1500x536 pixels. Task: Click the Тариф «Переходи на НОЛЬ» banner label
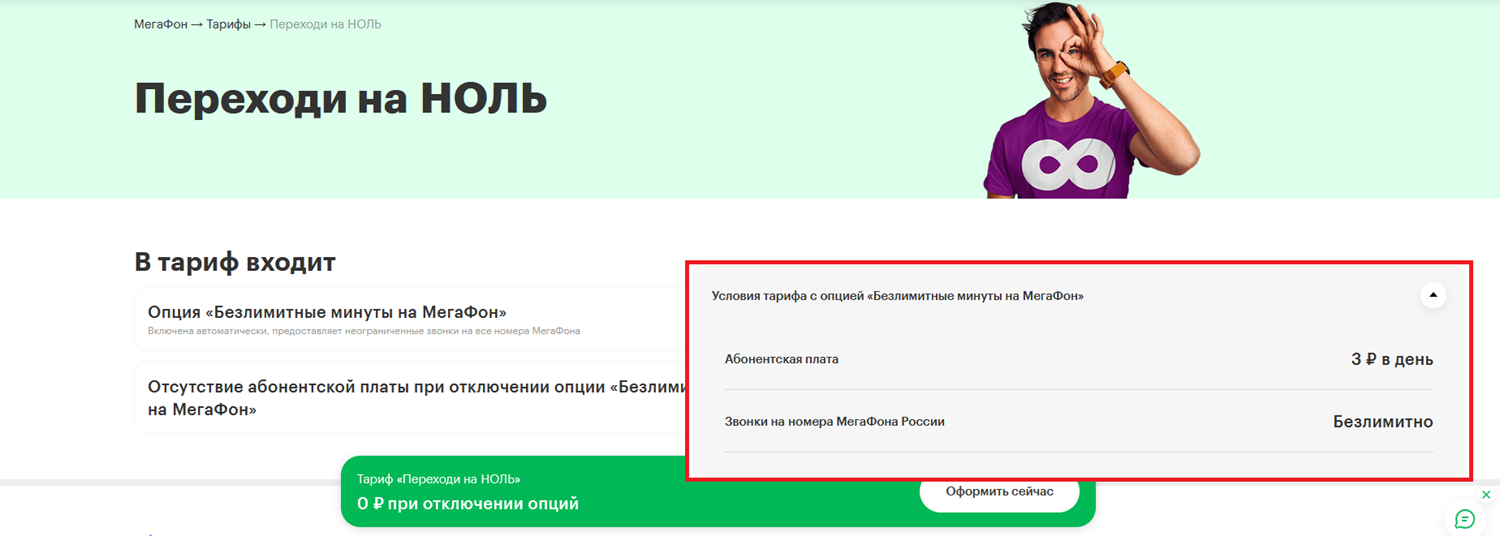[439, 479]
